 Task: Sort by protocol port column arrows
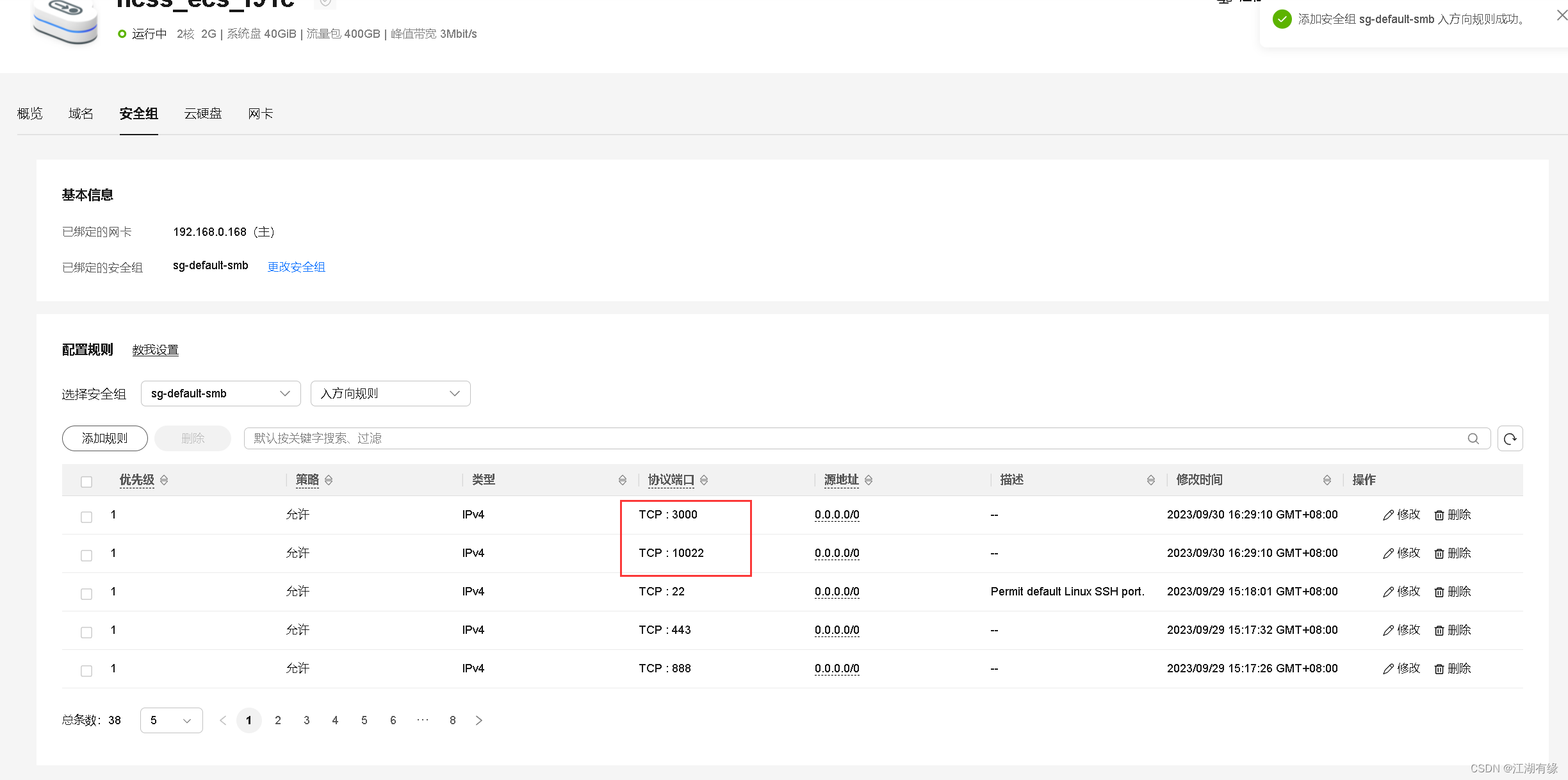tap(704, 480)
